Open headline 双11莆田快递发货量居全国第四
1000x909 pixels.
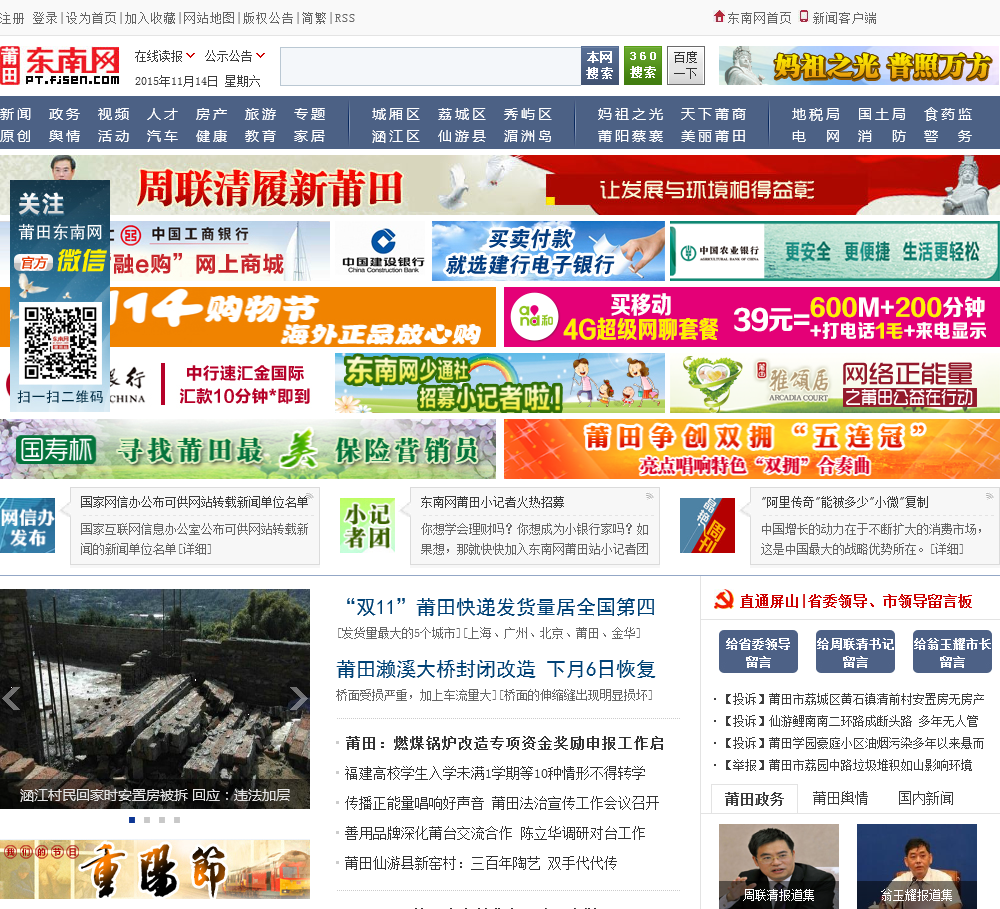click(500, 607)
